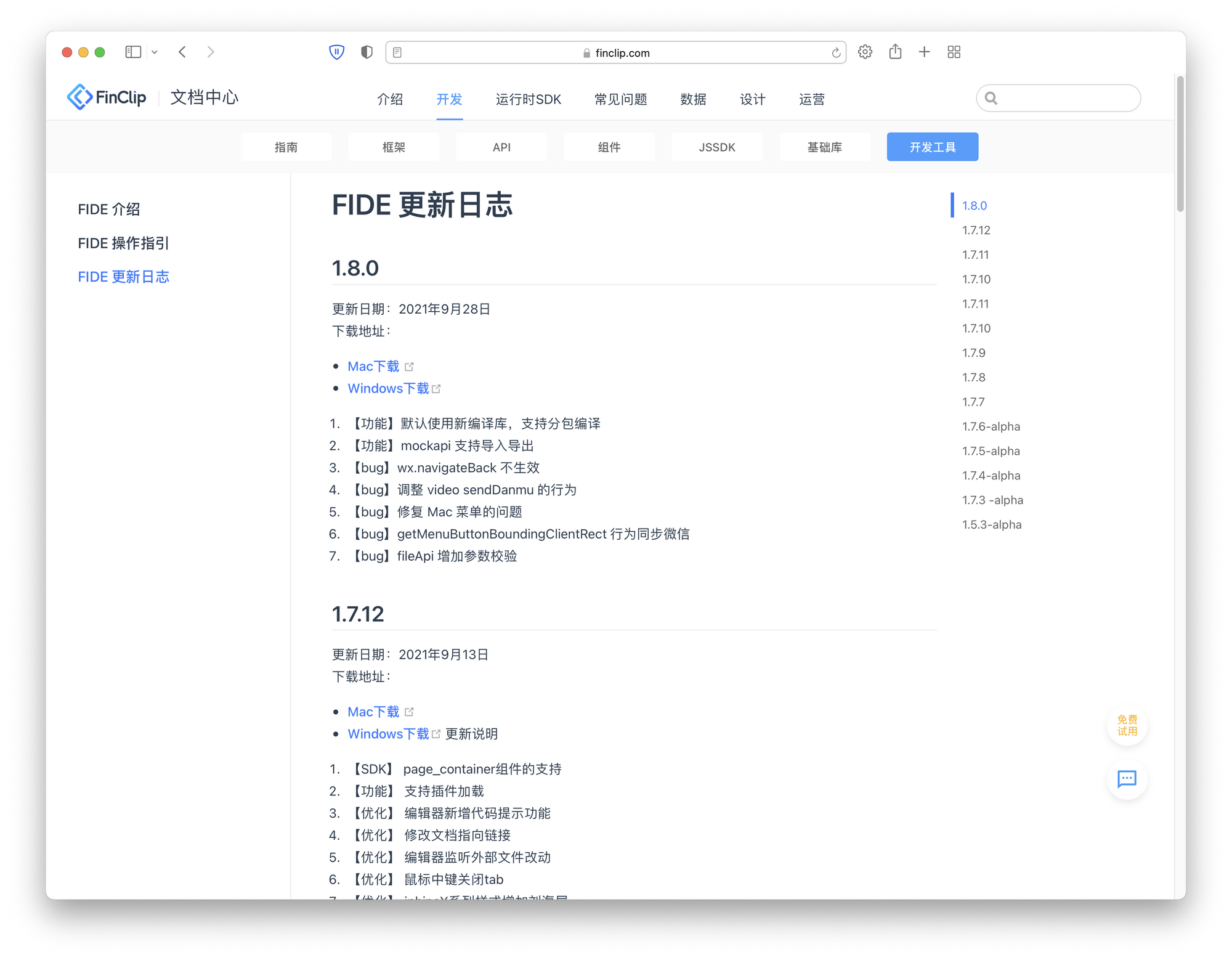Go back with the browser back arrow
The height and width of the screenshot is (960, 1232).
pyautogui.click(x=182, y=52)
